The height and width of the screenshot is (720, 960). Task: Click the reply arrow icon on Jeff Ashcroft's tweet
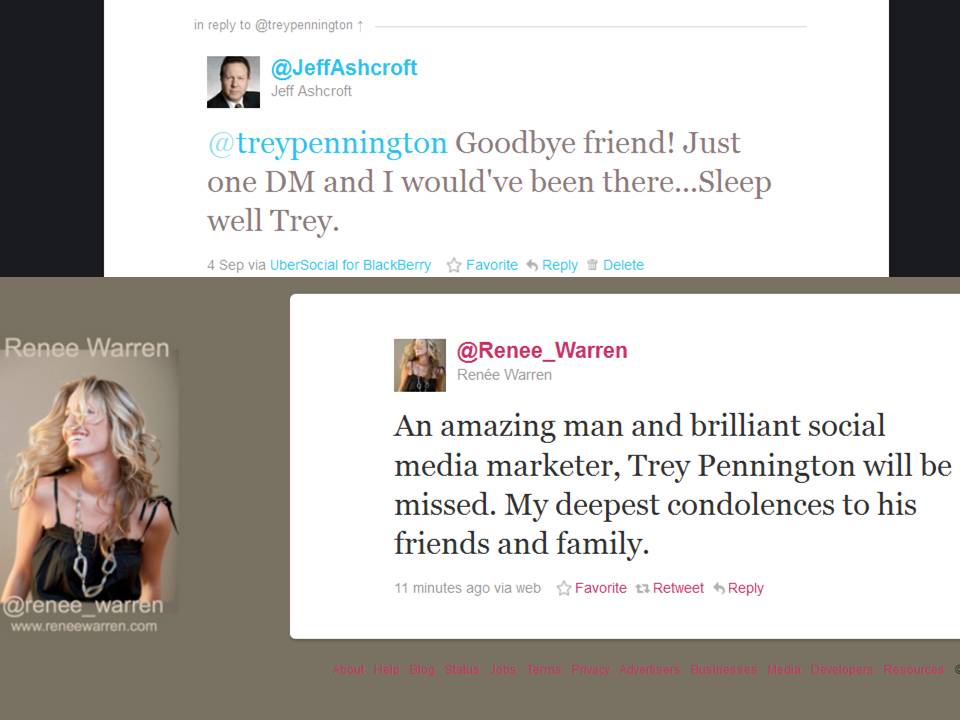pyautogui.click(x=533, y=265)
